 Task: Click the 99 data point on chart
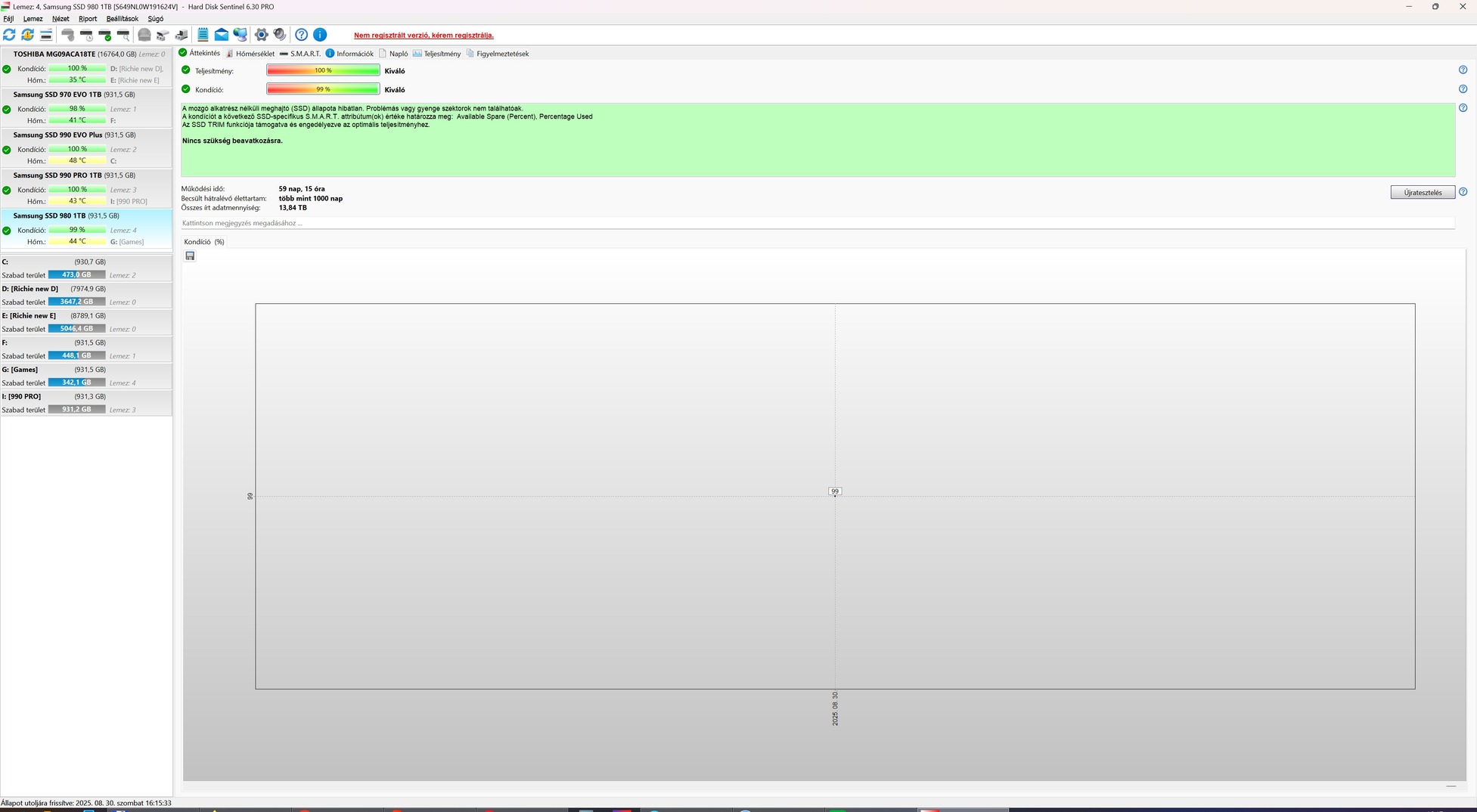click(835, 491)
